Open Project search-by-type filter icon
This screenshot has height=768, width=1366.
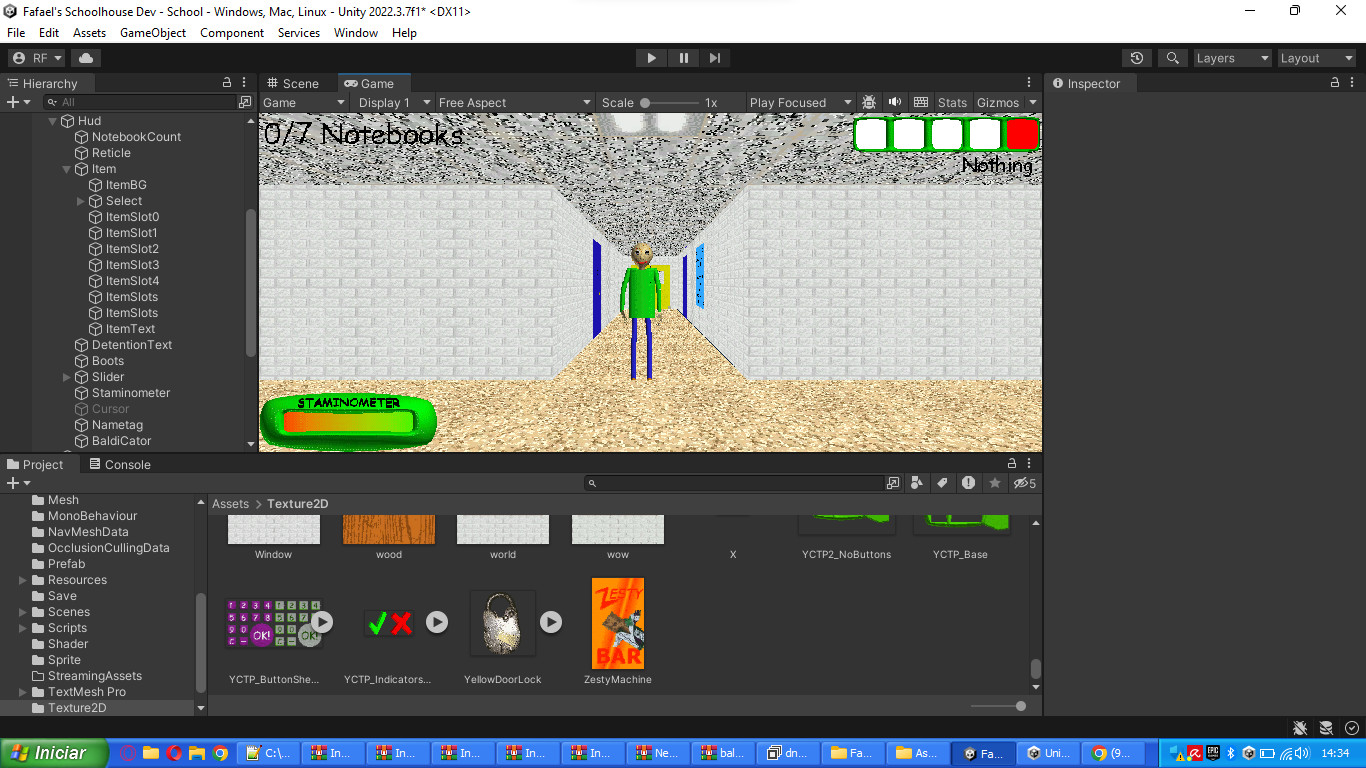[917, 483]
